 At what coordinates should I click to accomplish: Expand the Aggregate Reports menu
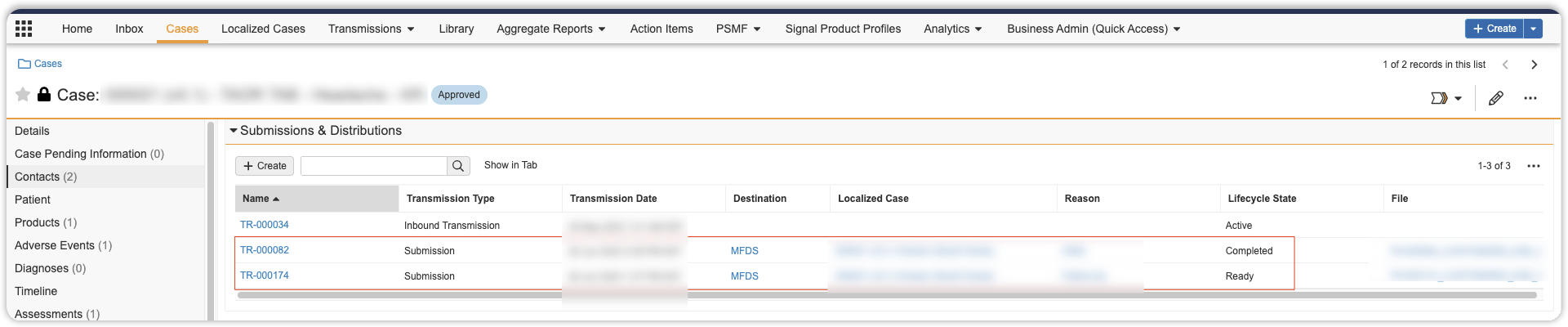550,29
